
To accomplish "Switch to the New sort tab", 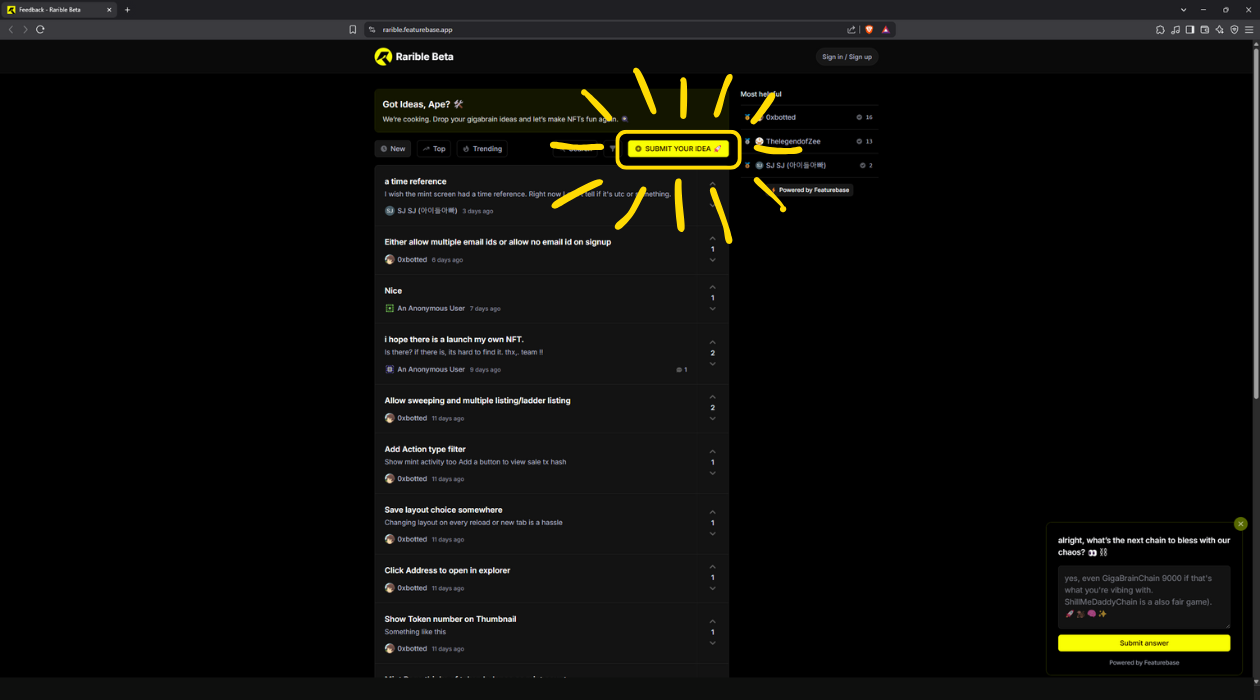I will 393,148.
